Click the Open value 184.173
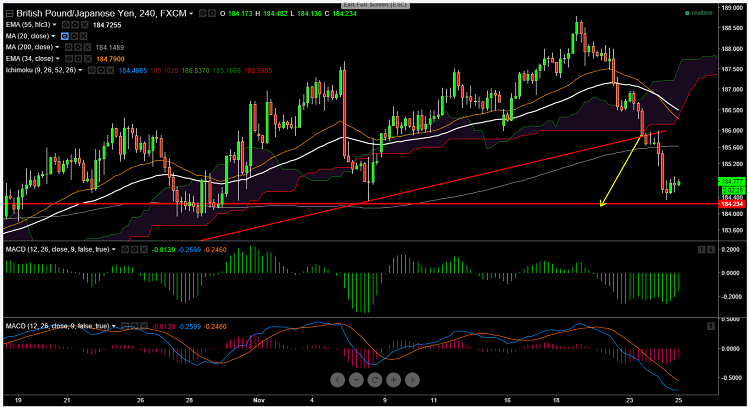Image resolution: width=748 pixels, height=407 pixels. [x=240, y=14]
